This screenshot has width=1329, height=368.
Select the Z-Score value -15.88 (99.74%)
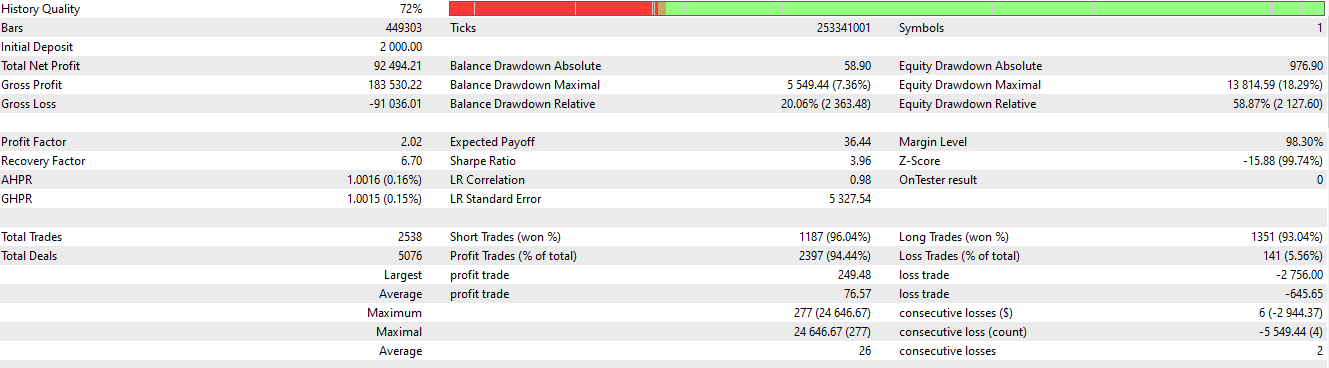[x=1283, y=161]
